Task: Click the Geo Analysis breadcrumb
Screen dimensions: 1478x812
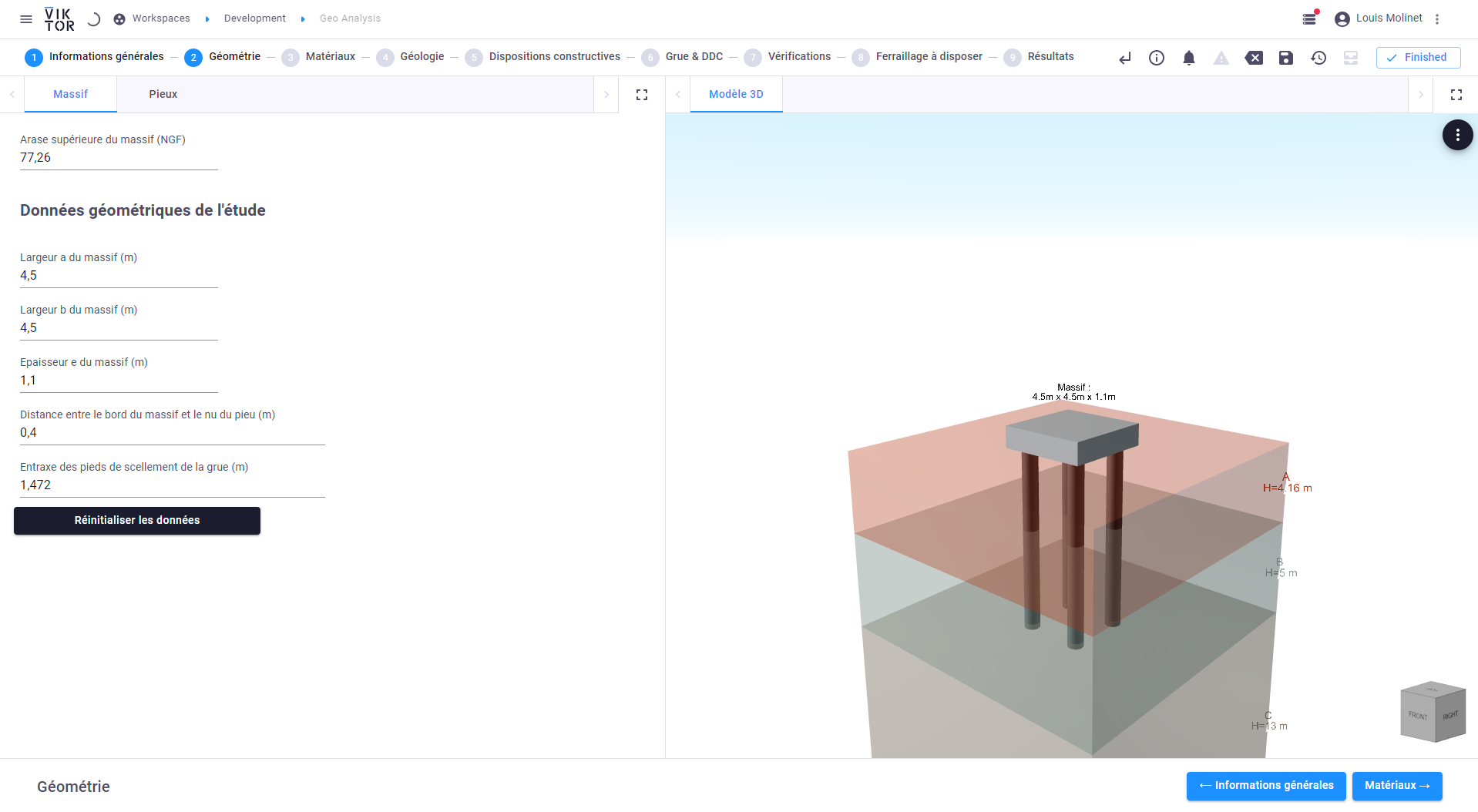Action: [x=350, y=18]
